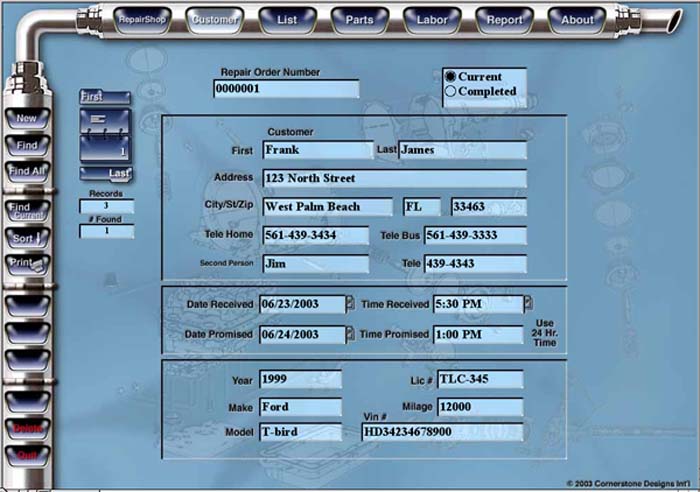Click the Find All sidebar button
This screenshot has width=700, height=492.
(26, 171)
